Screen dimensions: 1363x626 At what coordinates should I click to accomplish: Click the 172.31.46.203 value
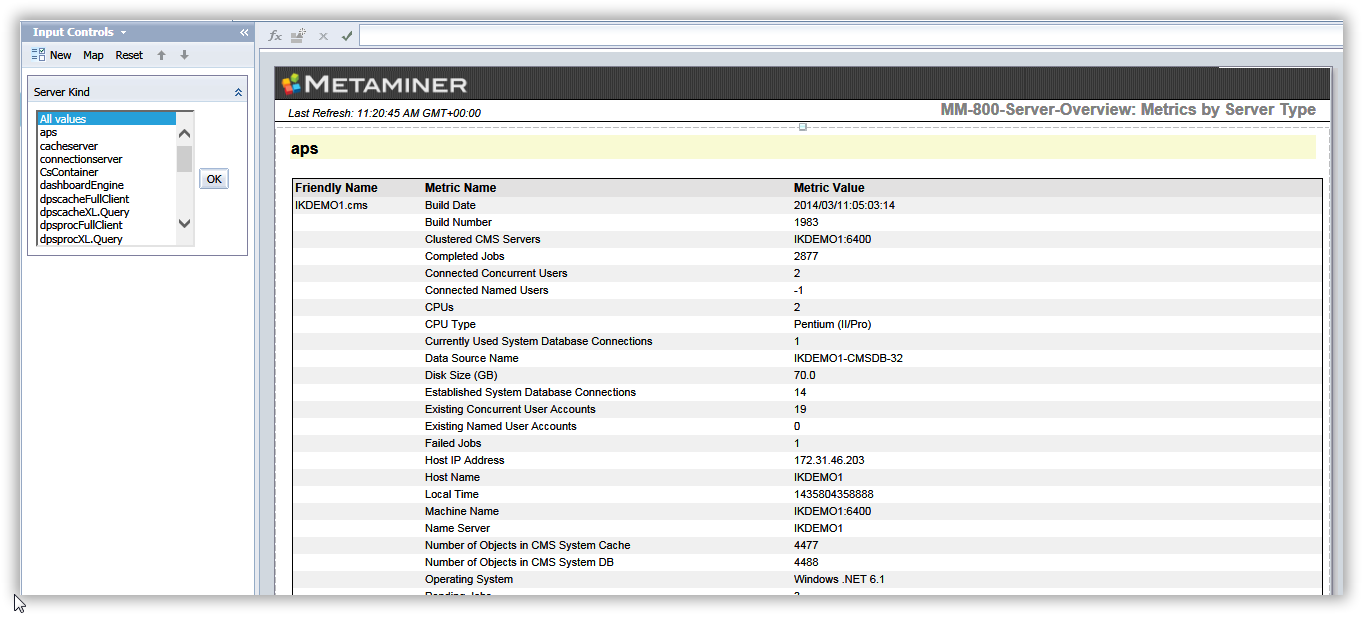click(829, 460)
